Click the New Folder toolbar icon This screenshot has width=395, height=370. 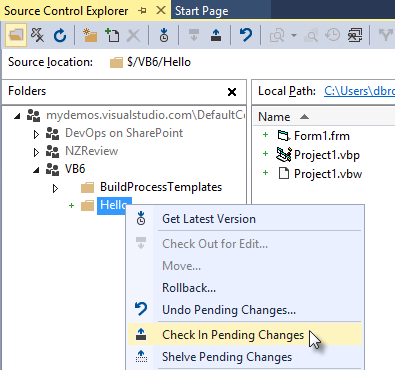pos(90,35)
